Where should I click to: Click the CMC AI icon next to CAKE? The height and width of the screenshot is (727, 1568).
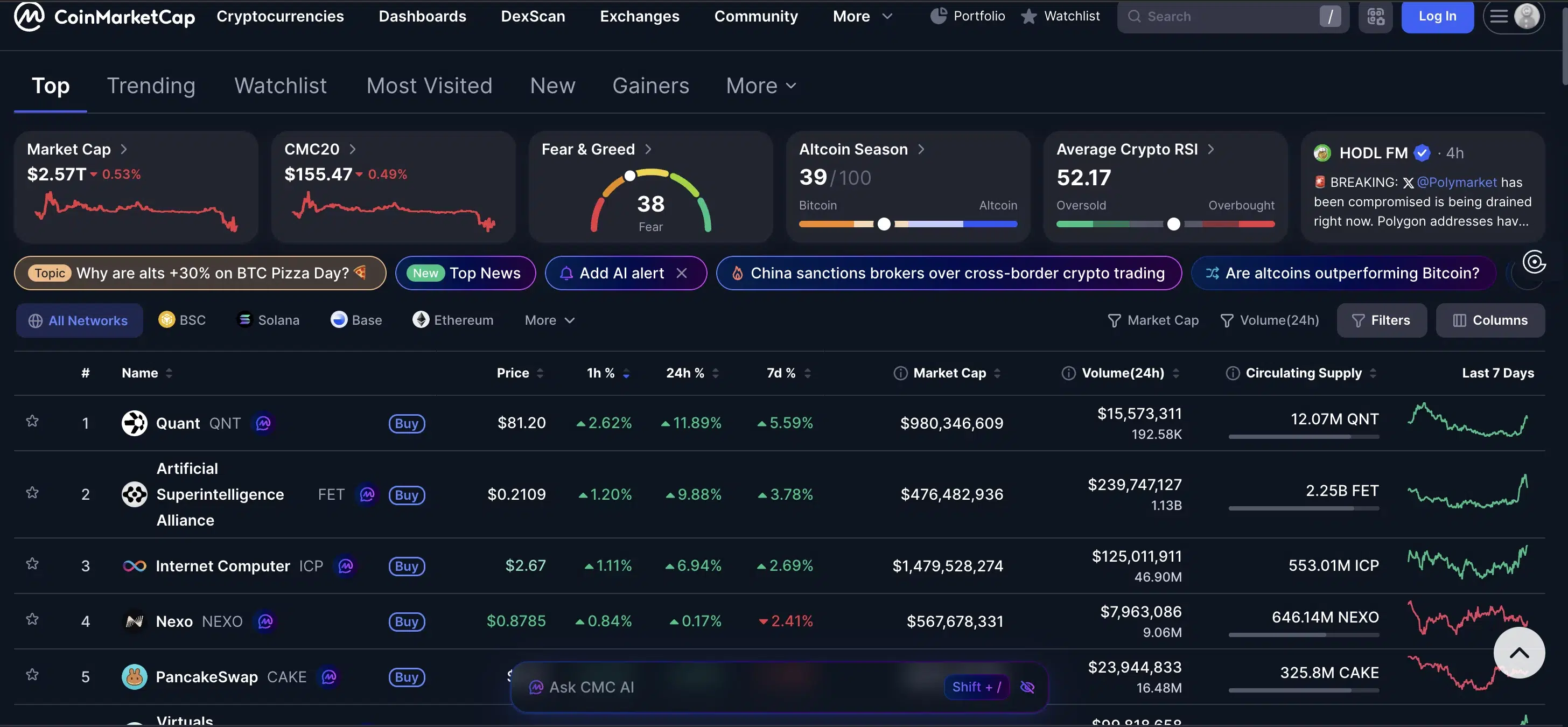pyautogui.click(x=330, y=677)
